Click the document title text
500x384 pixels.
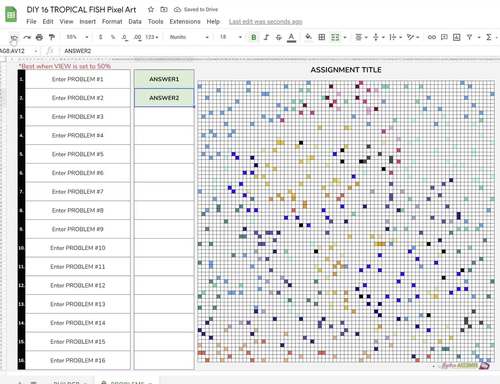[81, 10]
